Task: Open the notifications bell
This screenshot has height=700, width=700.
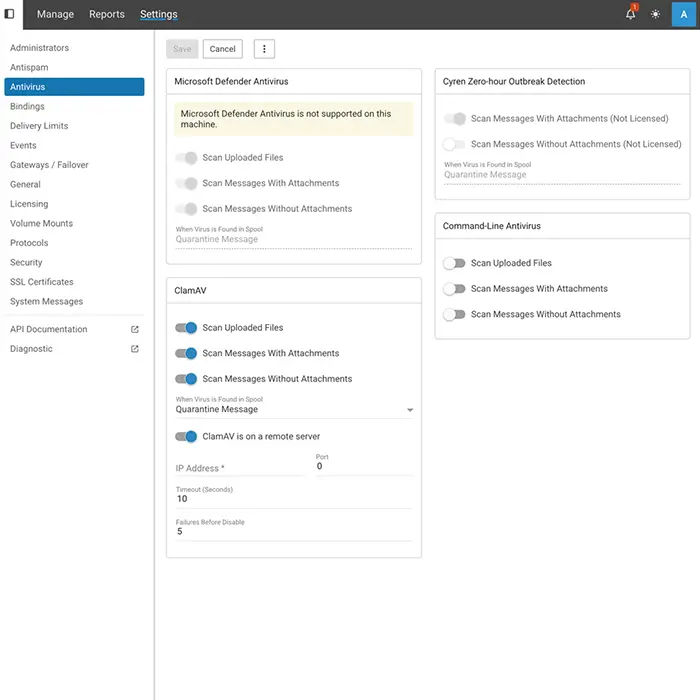Action: (x=630, y=14)
